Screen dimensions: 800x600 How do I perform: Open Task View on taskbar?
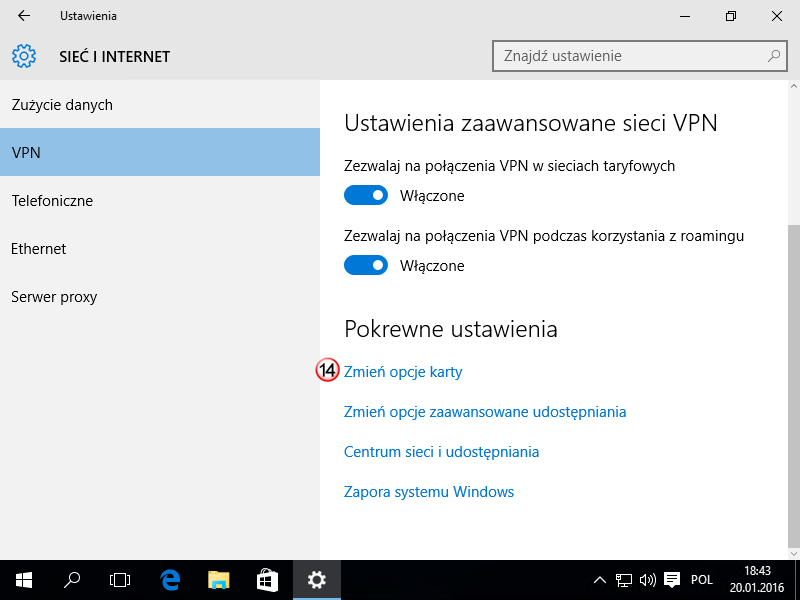click(120, 580)
